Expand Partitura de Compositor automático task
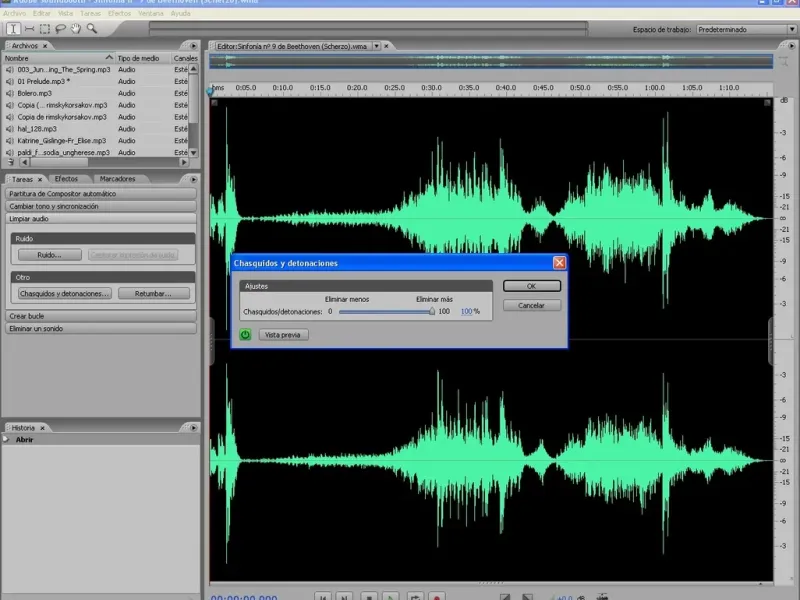The height and width of the screenshot is (600, 800). click(101, 194)
